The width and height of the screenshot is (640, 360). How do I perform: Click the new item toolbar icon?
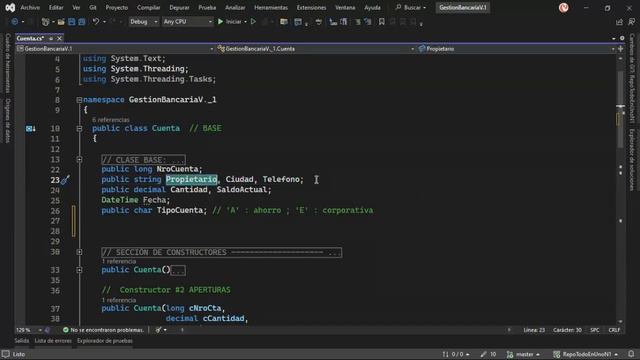click(45, 22)
